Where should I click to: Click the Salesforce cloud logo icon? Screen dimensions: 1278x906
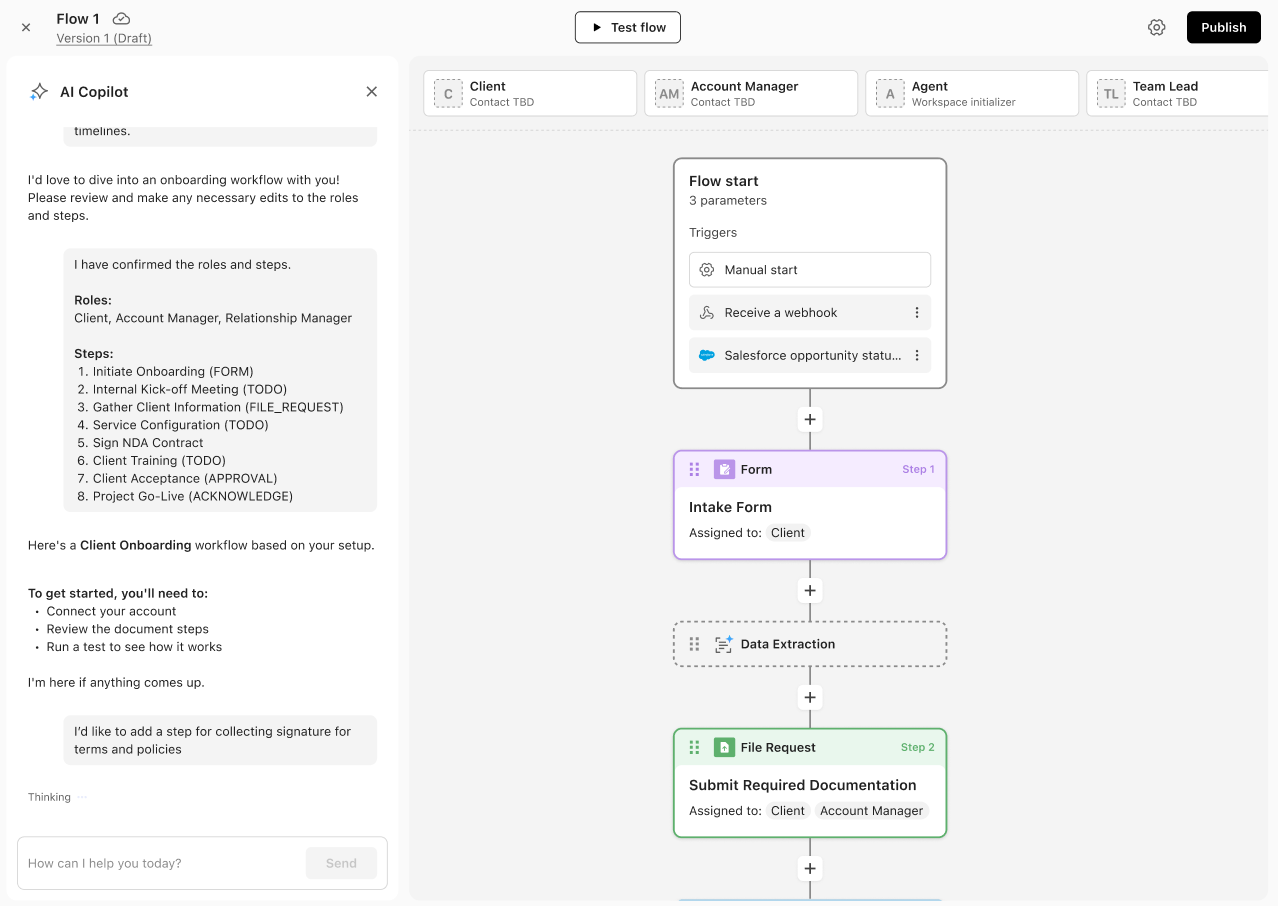click(x=707, y=355)
